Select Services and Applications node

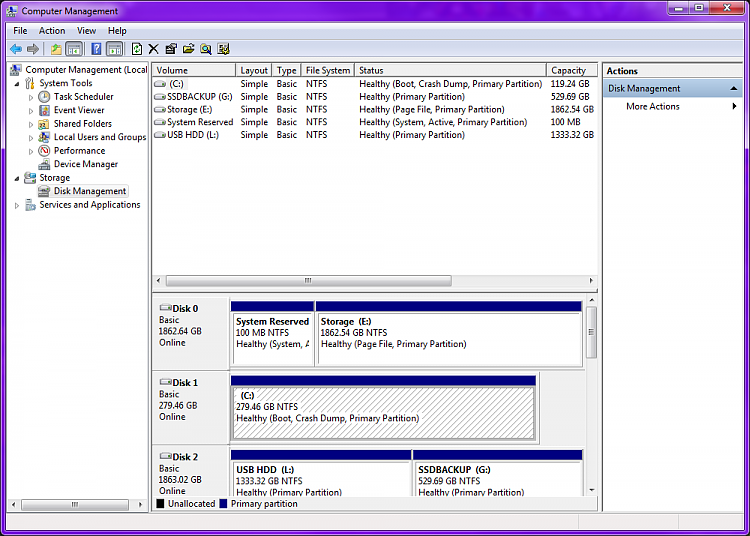(89, 205)
